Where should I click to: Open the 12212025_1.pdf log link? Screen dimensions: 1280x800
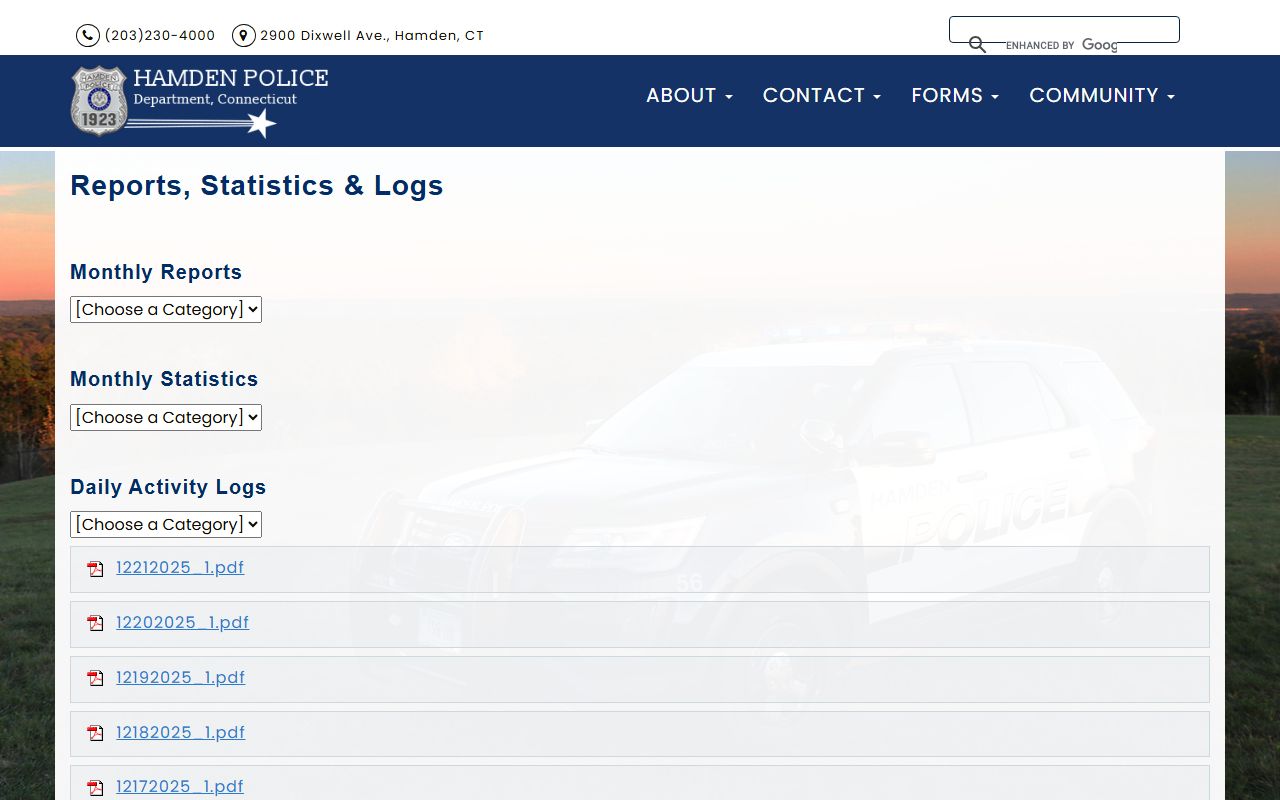pos(180,568)
